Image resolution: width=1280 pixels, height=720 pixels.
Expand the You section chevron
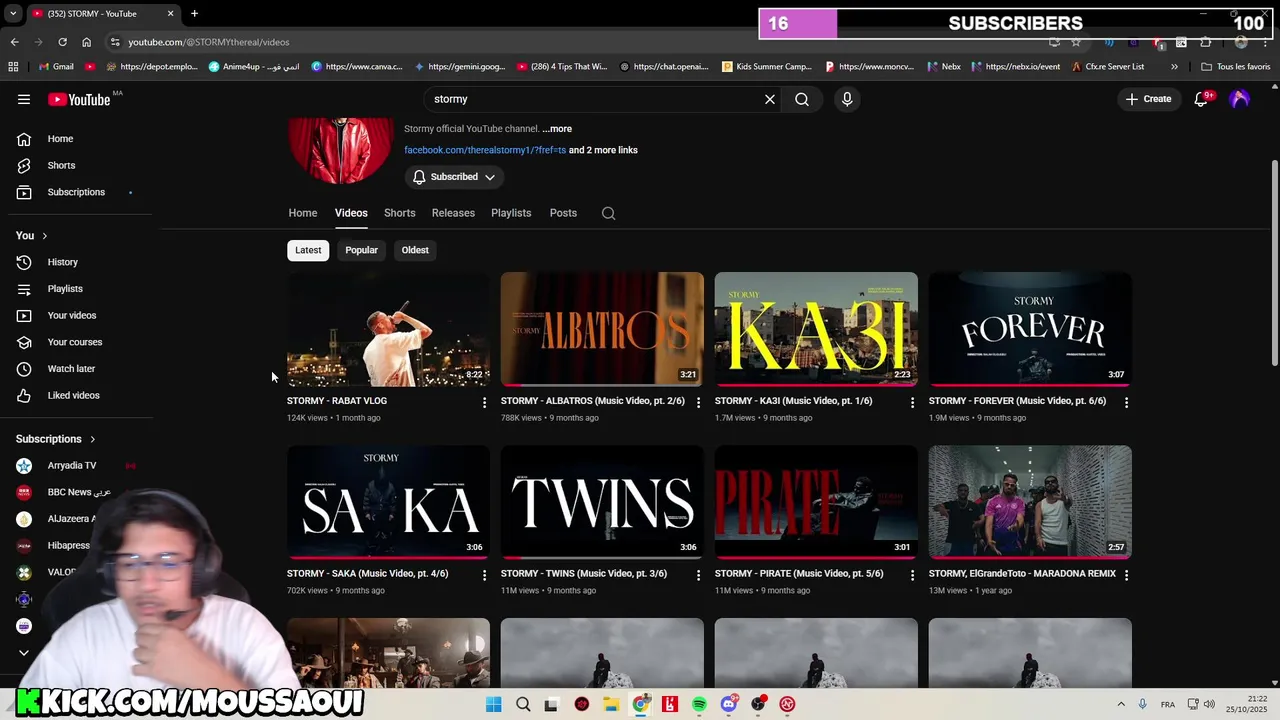[x=44, y=236]
